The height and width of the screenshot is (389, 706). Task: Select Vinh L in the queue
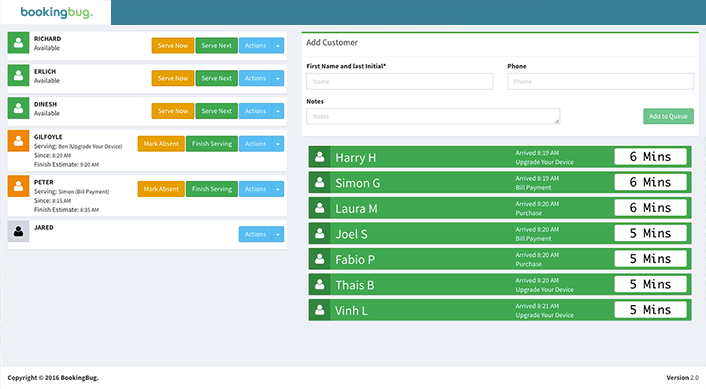[500, 310]
